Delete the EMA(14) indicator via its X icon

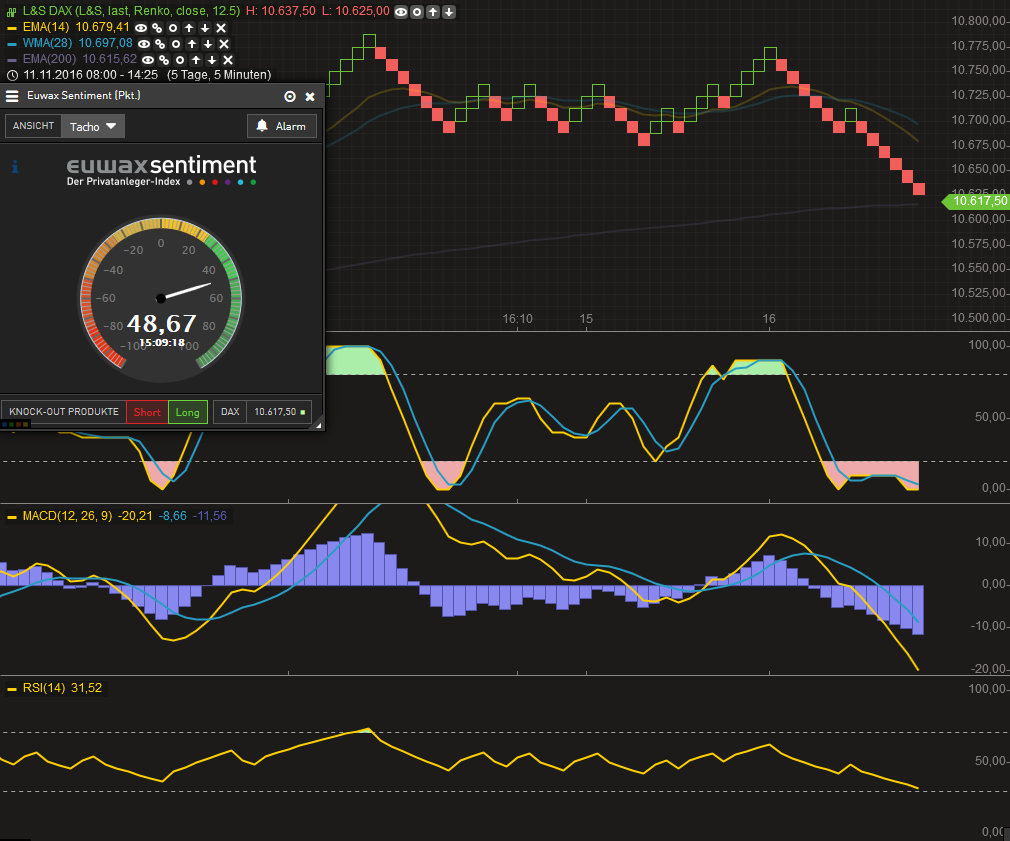(x=222, y=28)
